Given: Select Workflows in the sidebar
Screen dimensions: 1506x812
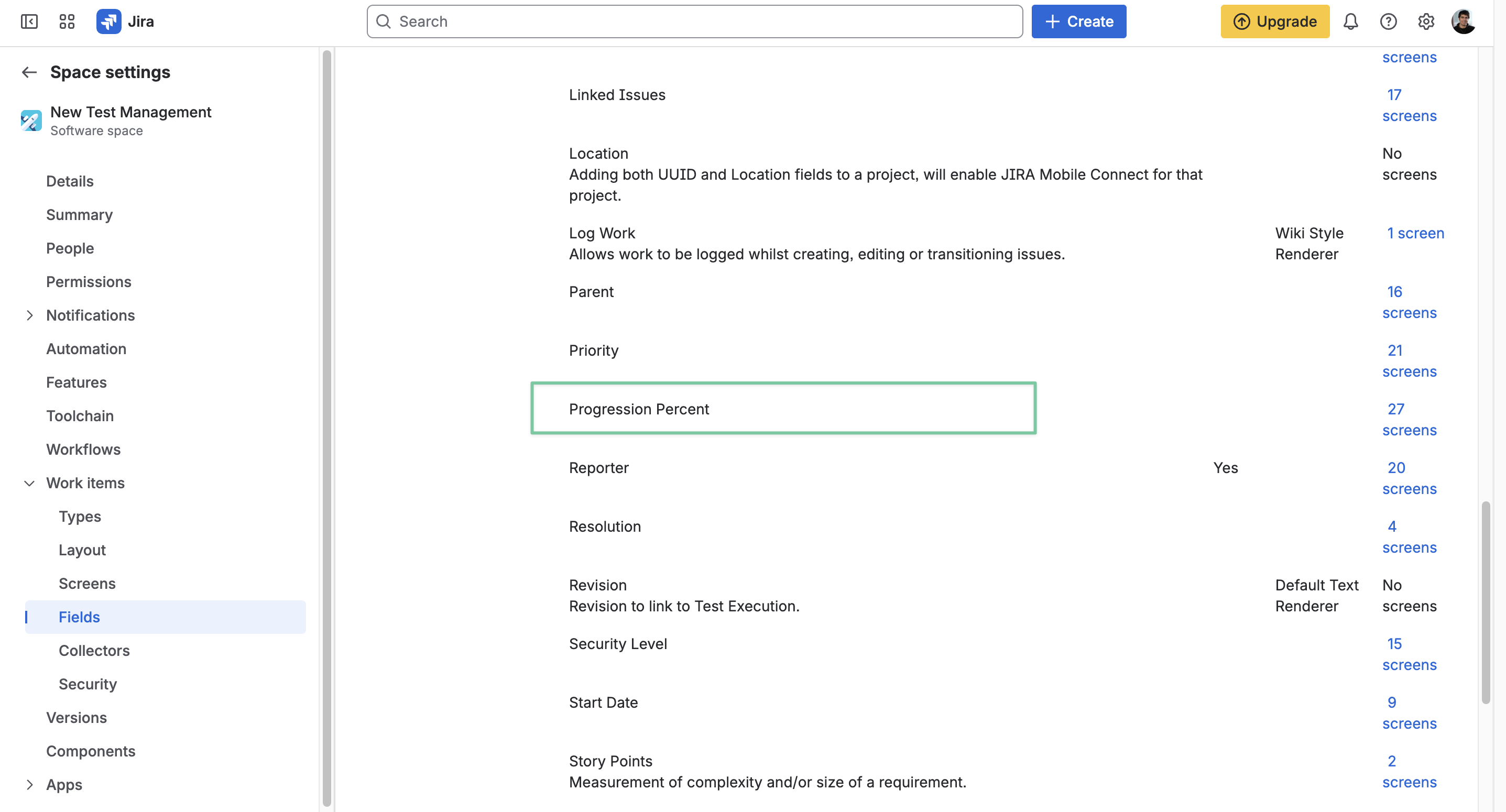Looking at the screenshot, I should [84, 449].
